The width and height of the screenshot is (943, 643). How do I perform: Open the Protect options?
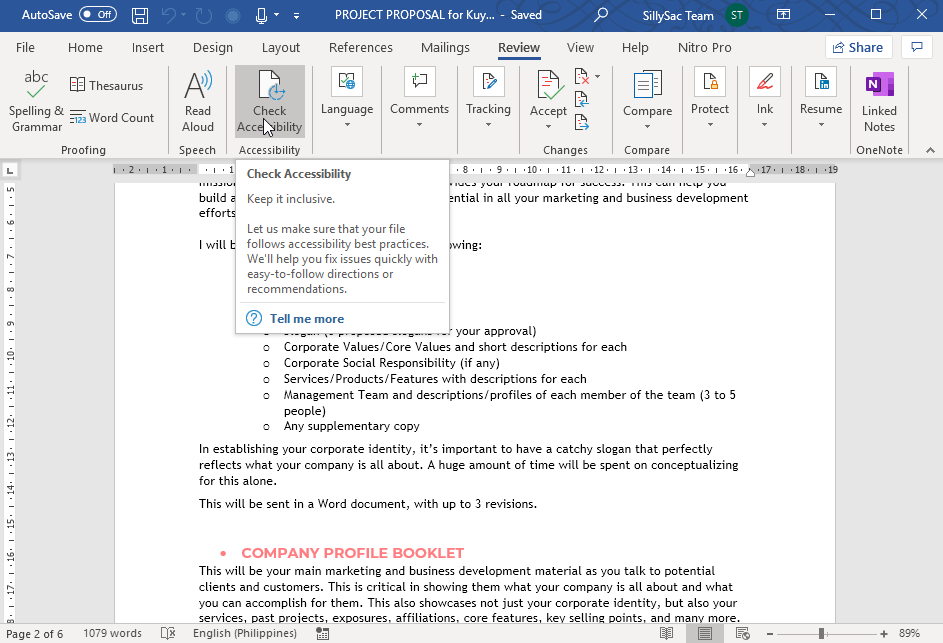click(710, 99)
